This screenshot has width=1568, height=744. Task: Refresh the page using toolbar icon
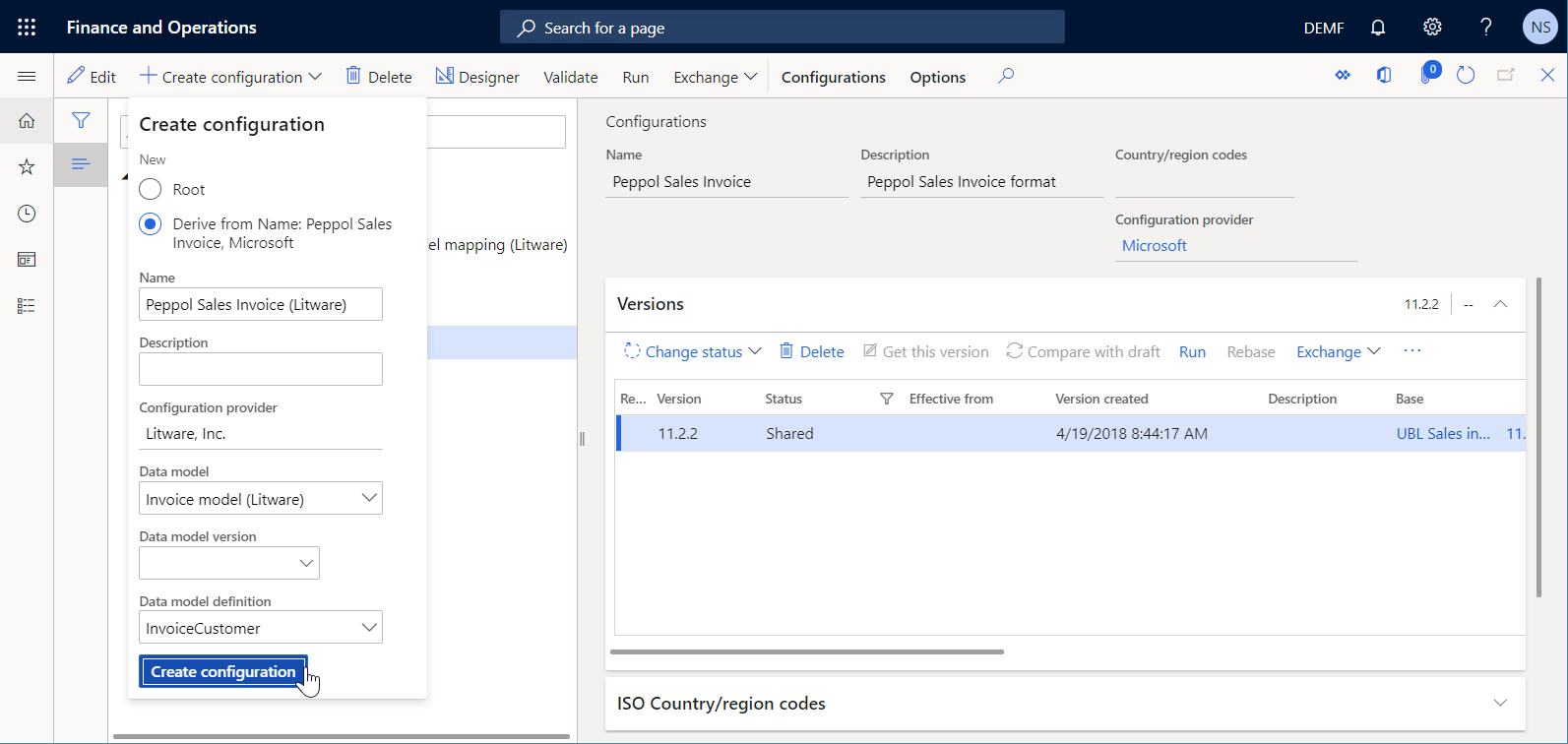pos(1466,76)
